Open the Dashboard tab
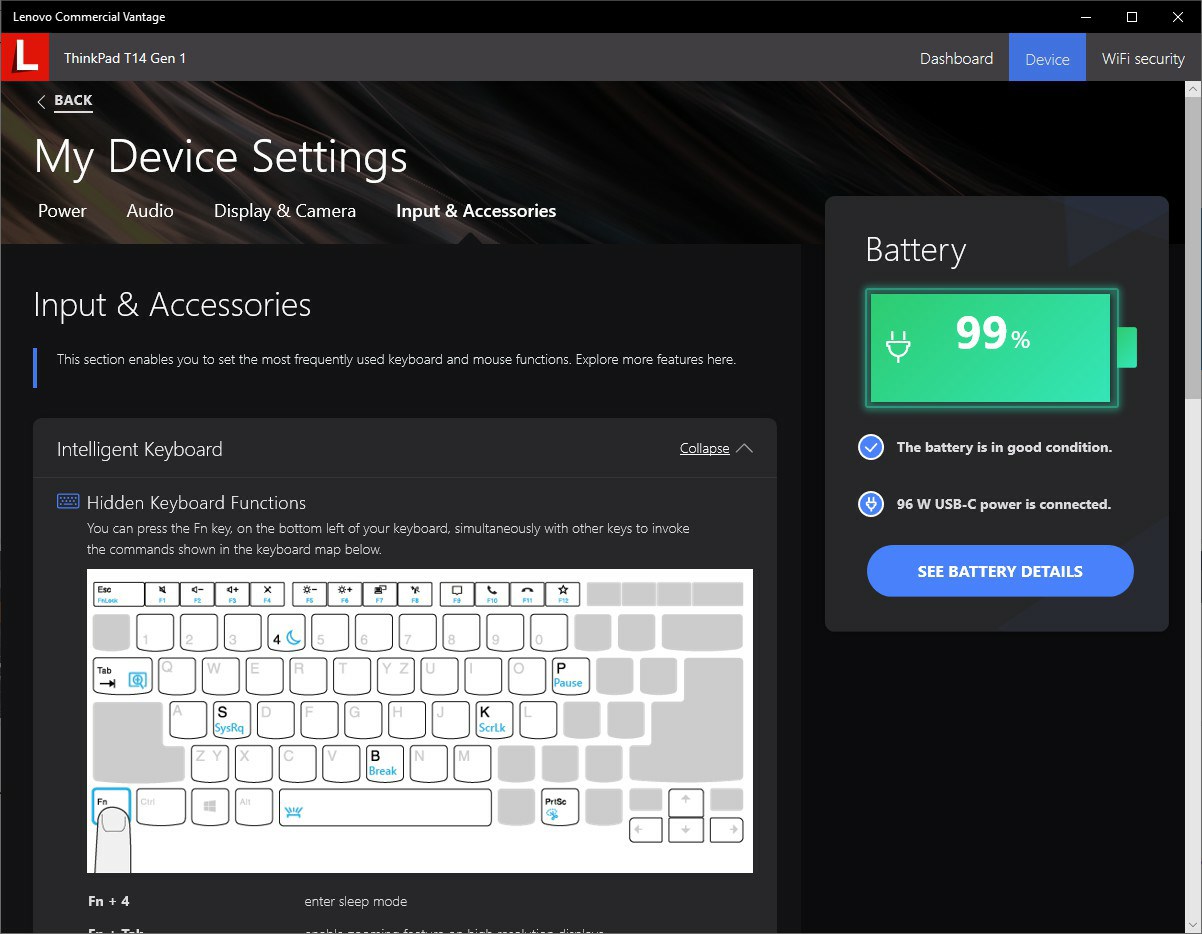Image resolution: width=1202 pixels, height=934 pixels. [956, 58]
